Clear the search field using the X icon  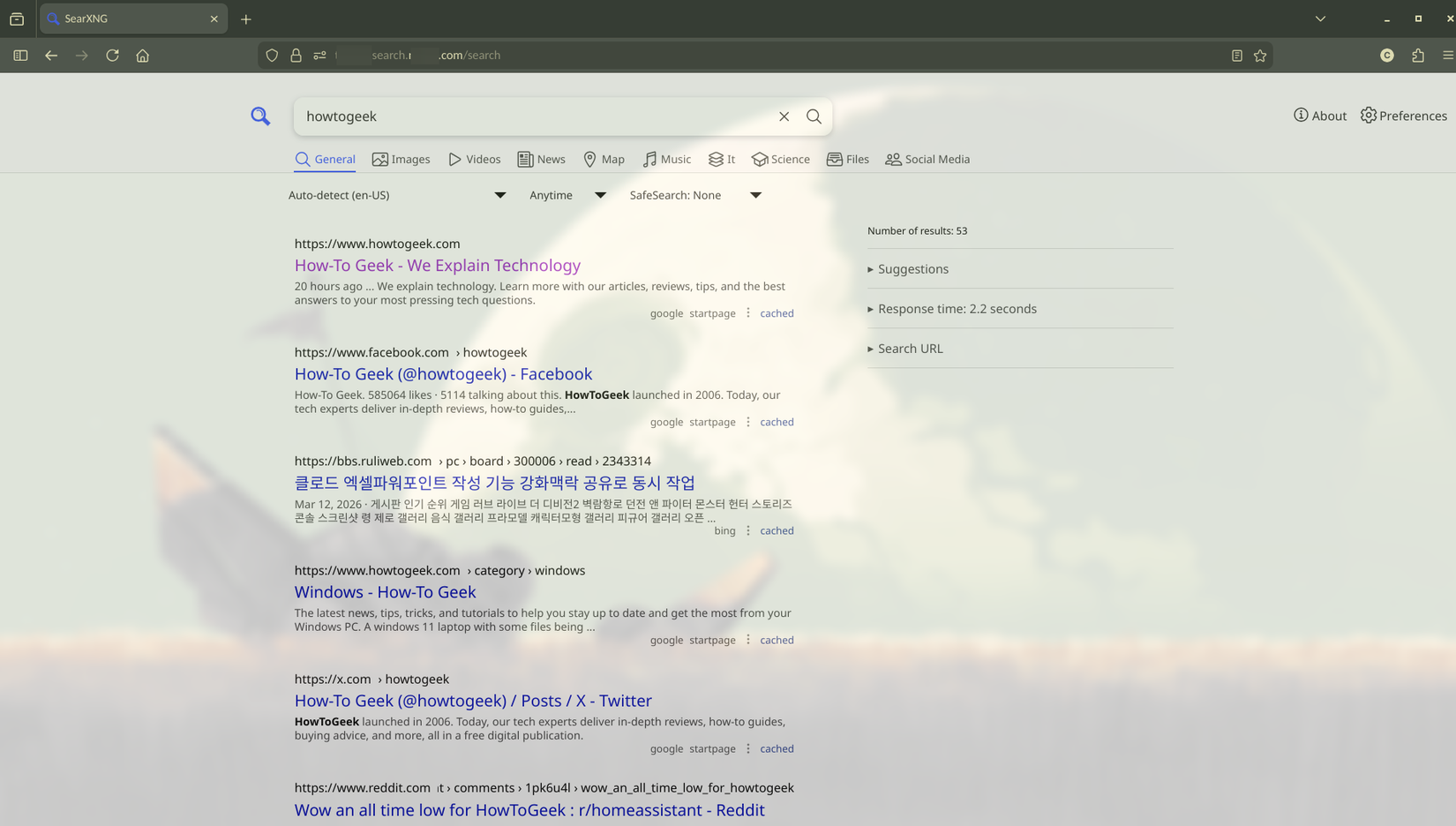point(784,116)
